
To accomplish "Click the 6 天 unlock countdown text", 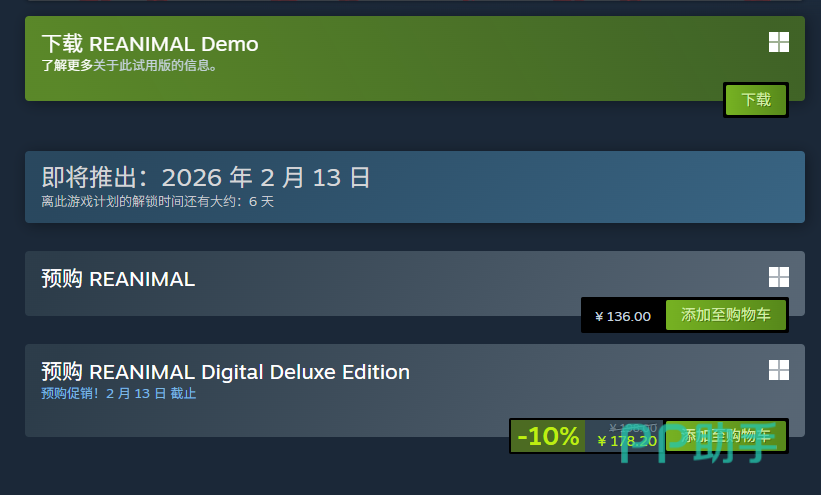I will [x=260, y=201].
